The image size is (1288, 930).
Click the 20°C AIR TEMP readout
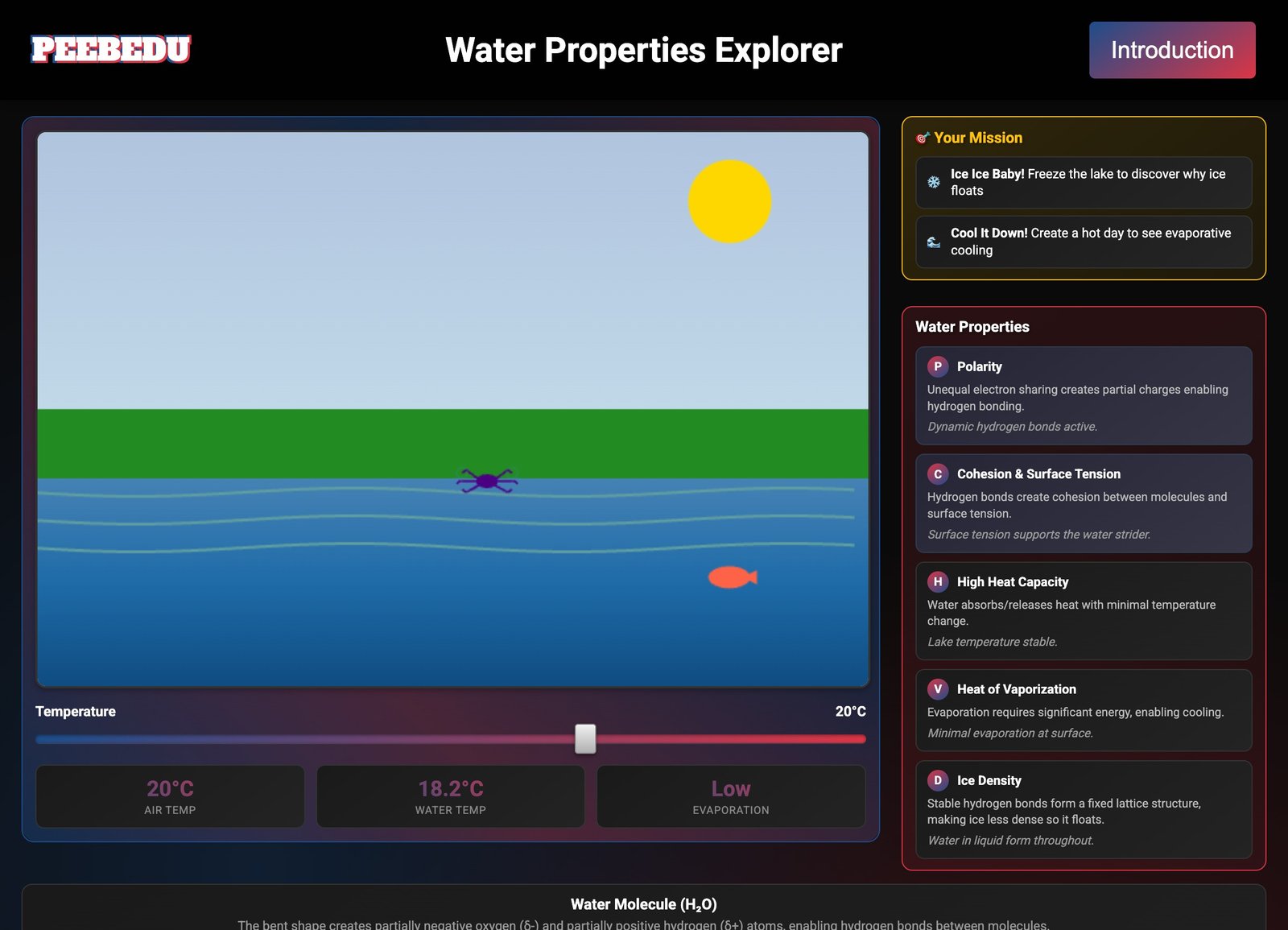tap(169, 796)
